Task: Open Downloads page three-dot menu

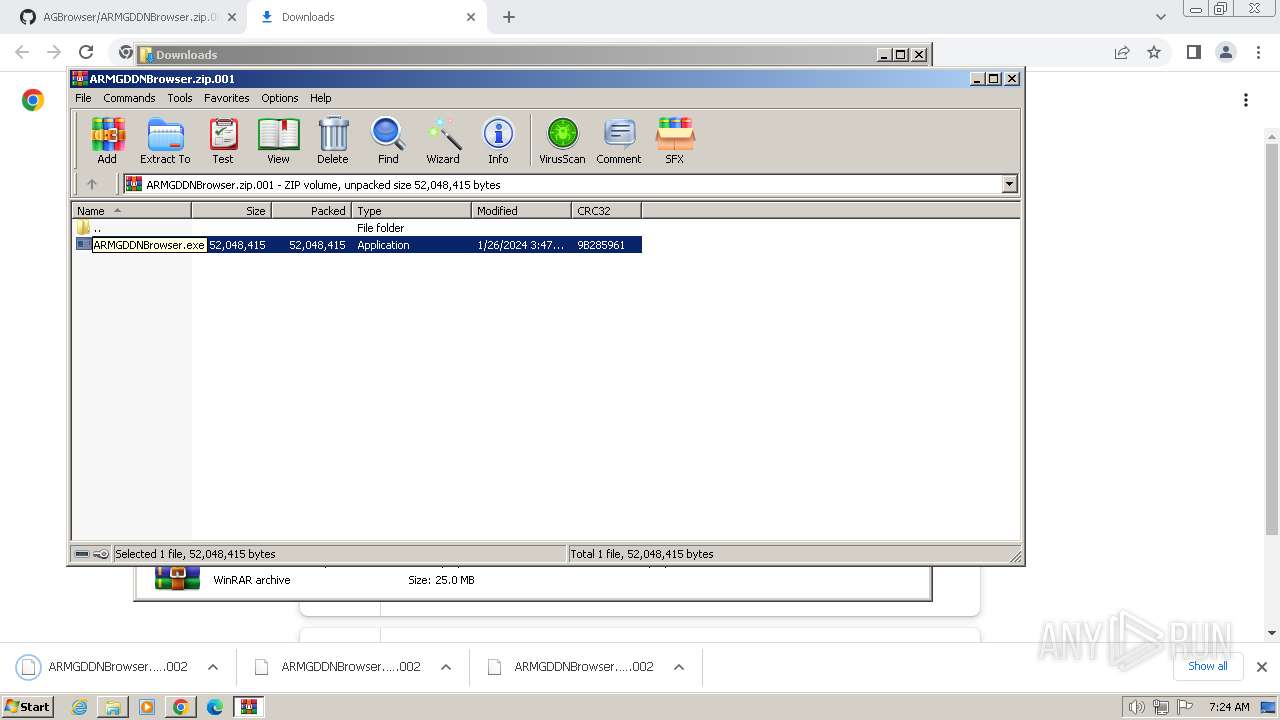Action: [1246, 100]
